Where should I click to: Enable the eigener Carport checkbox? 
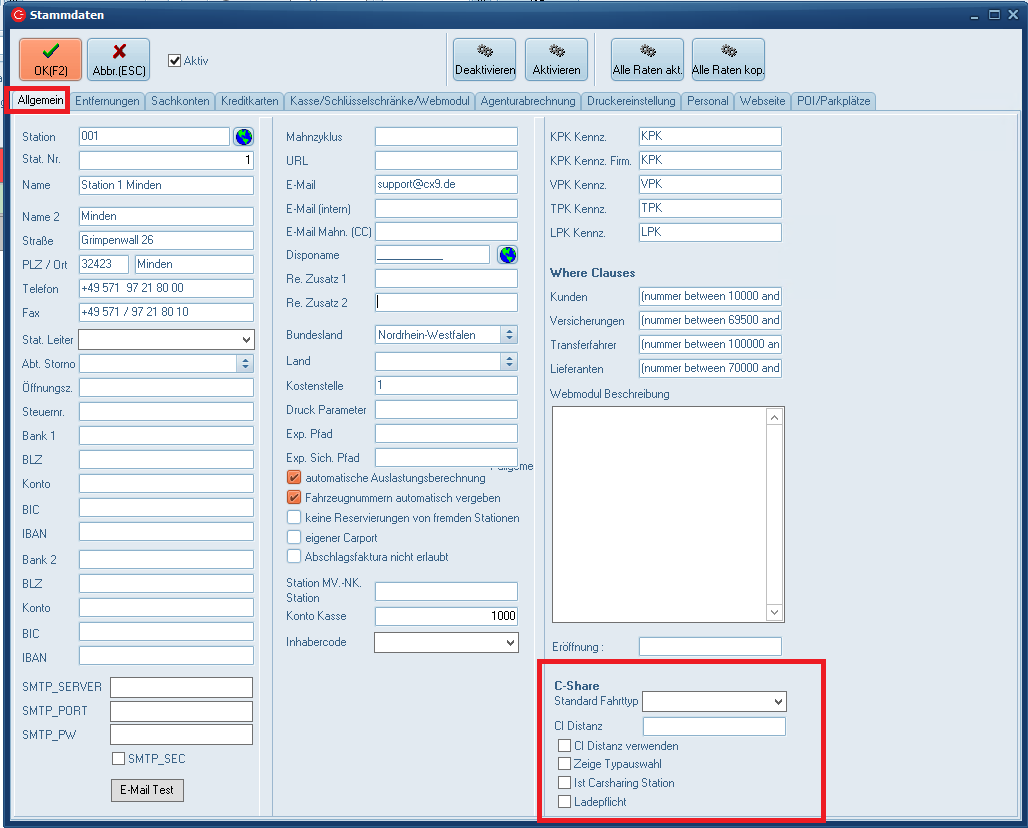(294, 537)
